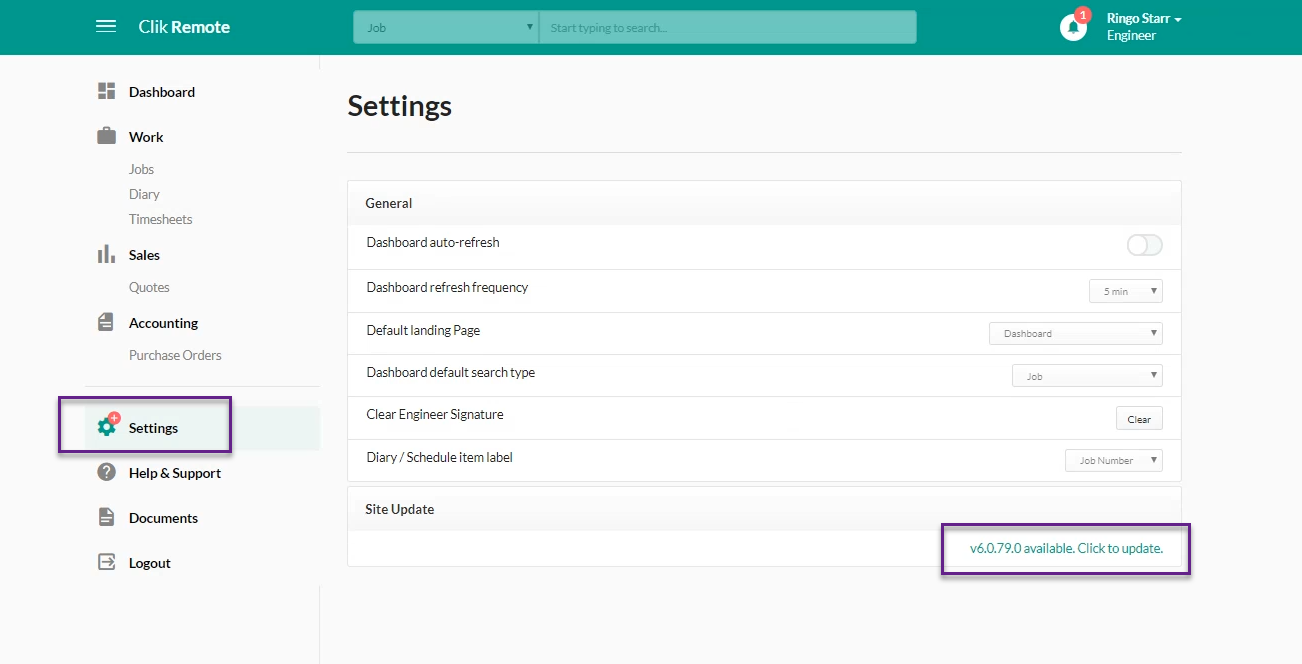Click the Logout exit icon
Screen dimensions: 1302x664
106,562
